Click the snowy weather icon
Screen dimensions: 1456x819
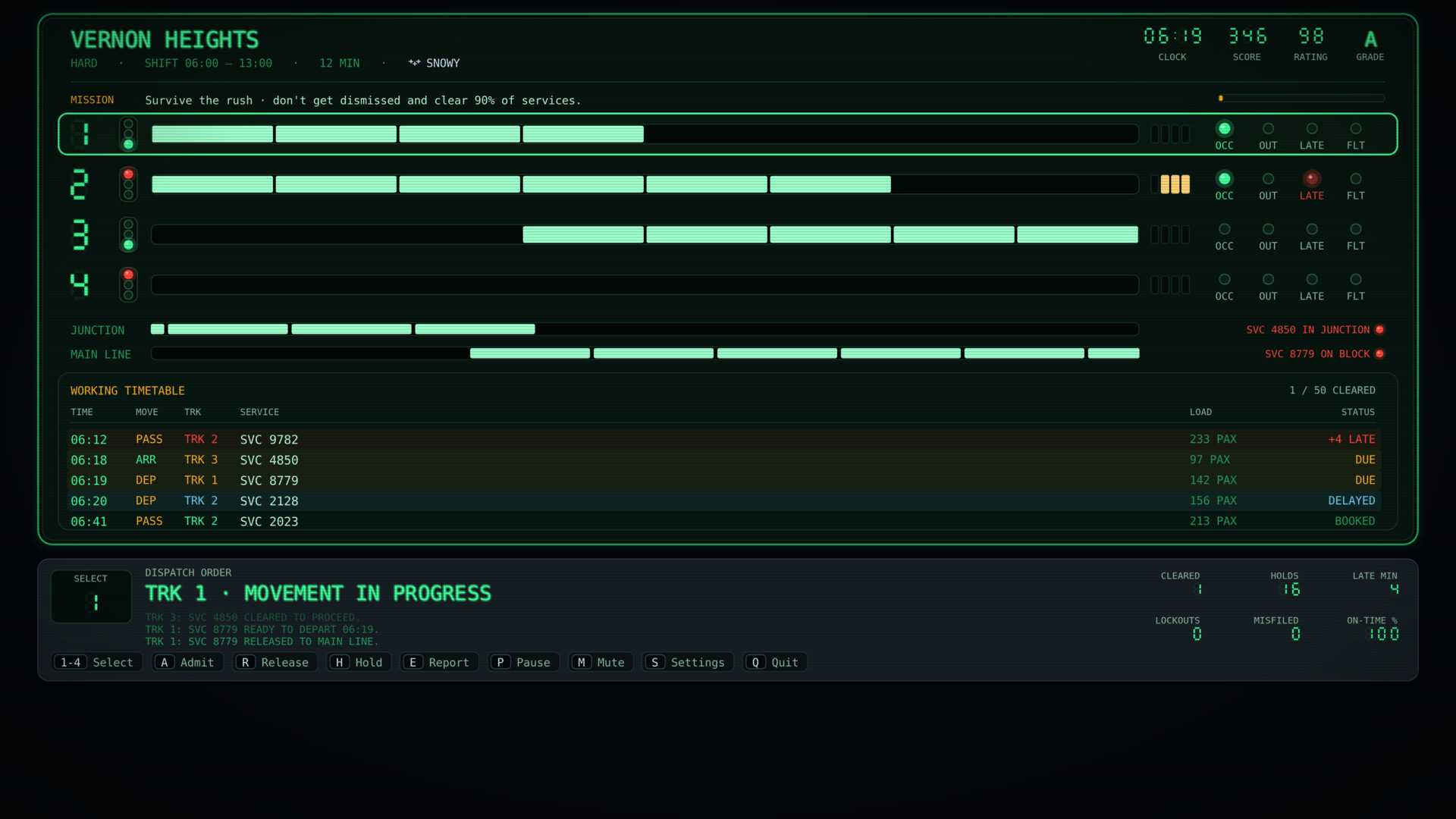pos(414,63)
